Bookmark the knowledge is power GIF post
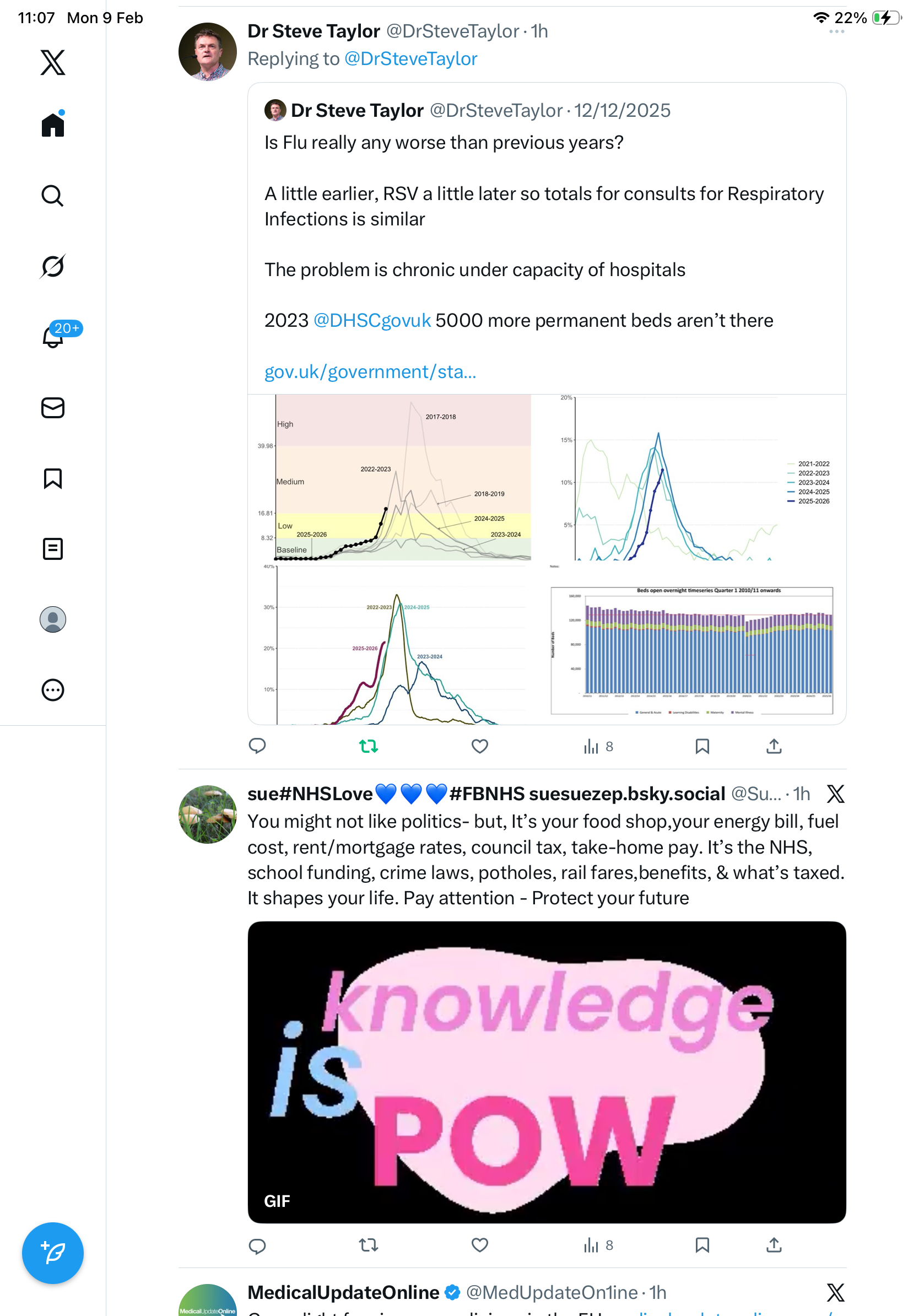The height and width of the screenshot is (1316, 919). 702,1244
